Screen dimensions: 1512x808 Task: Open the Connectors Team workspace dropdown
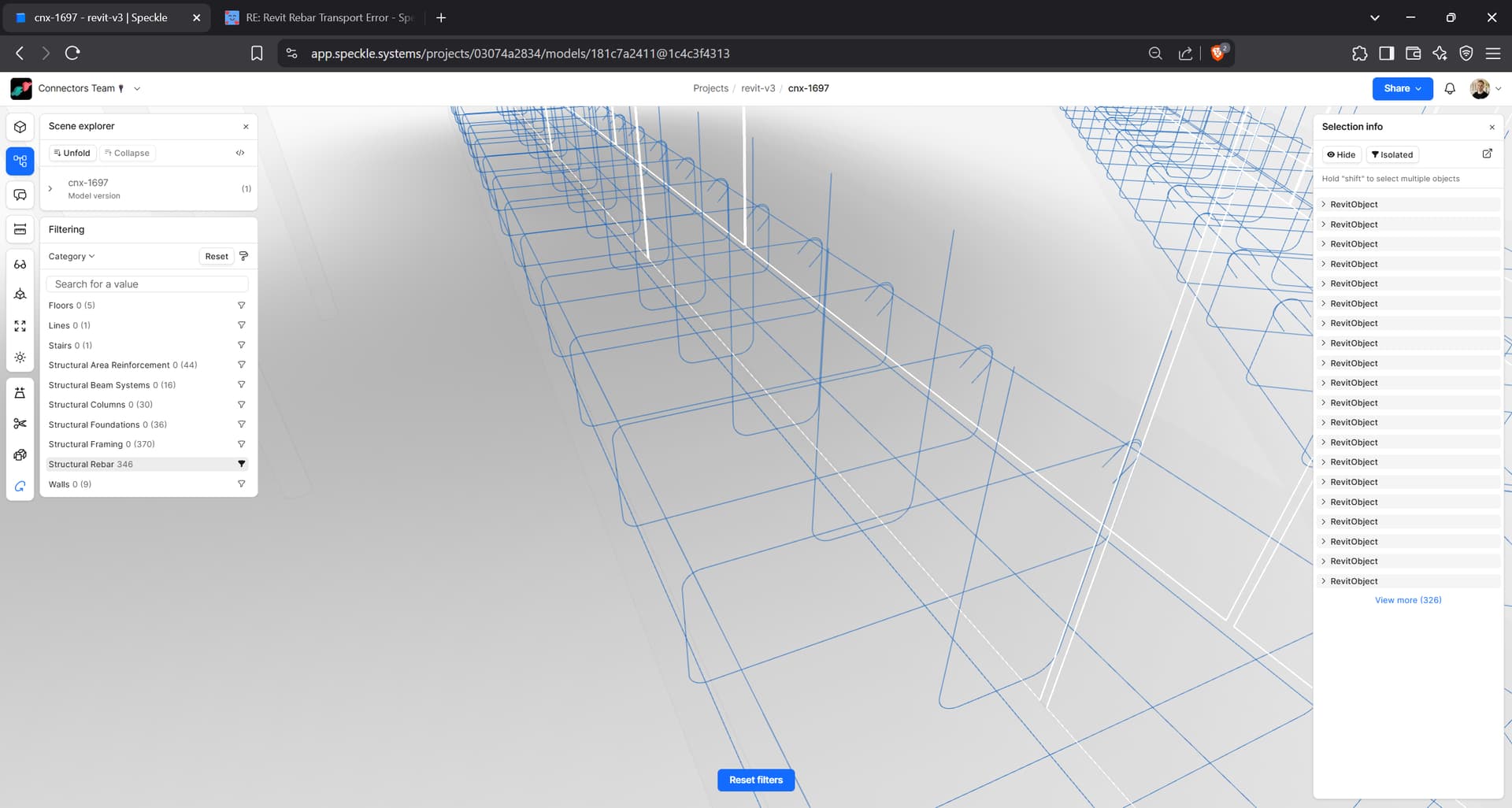[x=137, y=88]
